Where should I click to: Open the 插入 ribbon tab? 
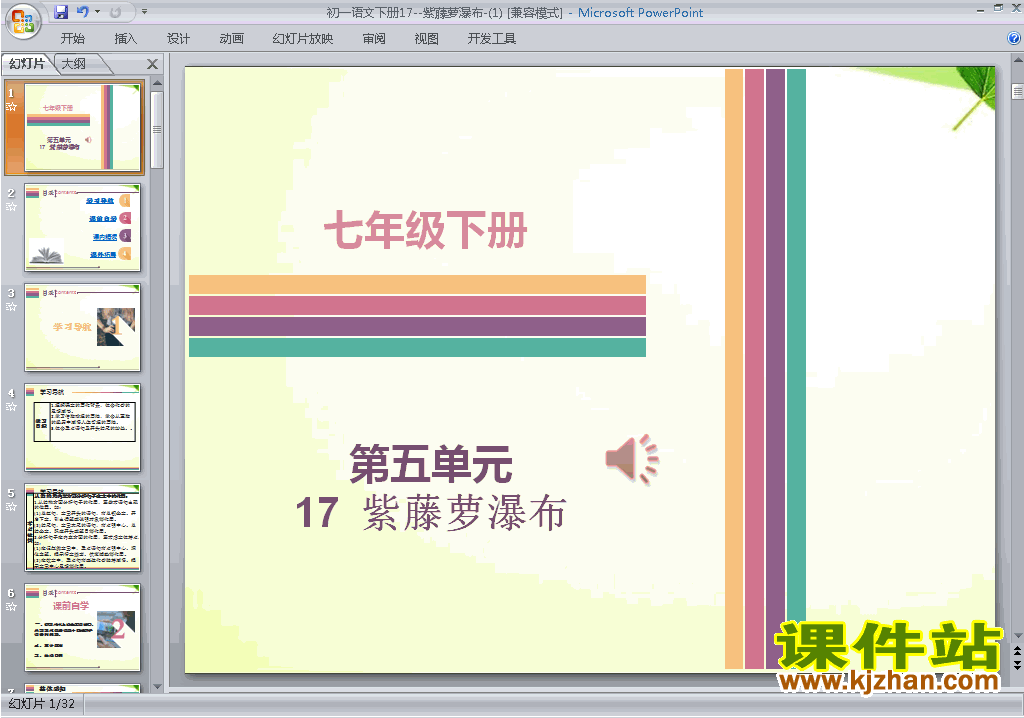[125, 39]
